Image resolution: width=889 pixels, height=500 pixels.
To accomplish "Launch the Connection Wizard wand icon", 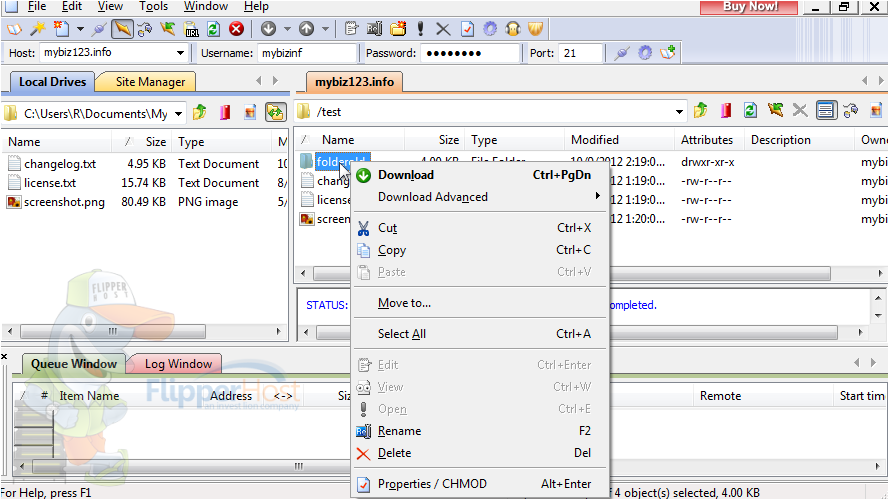I will point(37,28).
